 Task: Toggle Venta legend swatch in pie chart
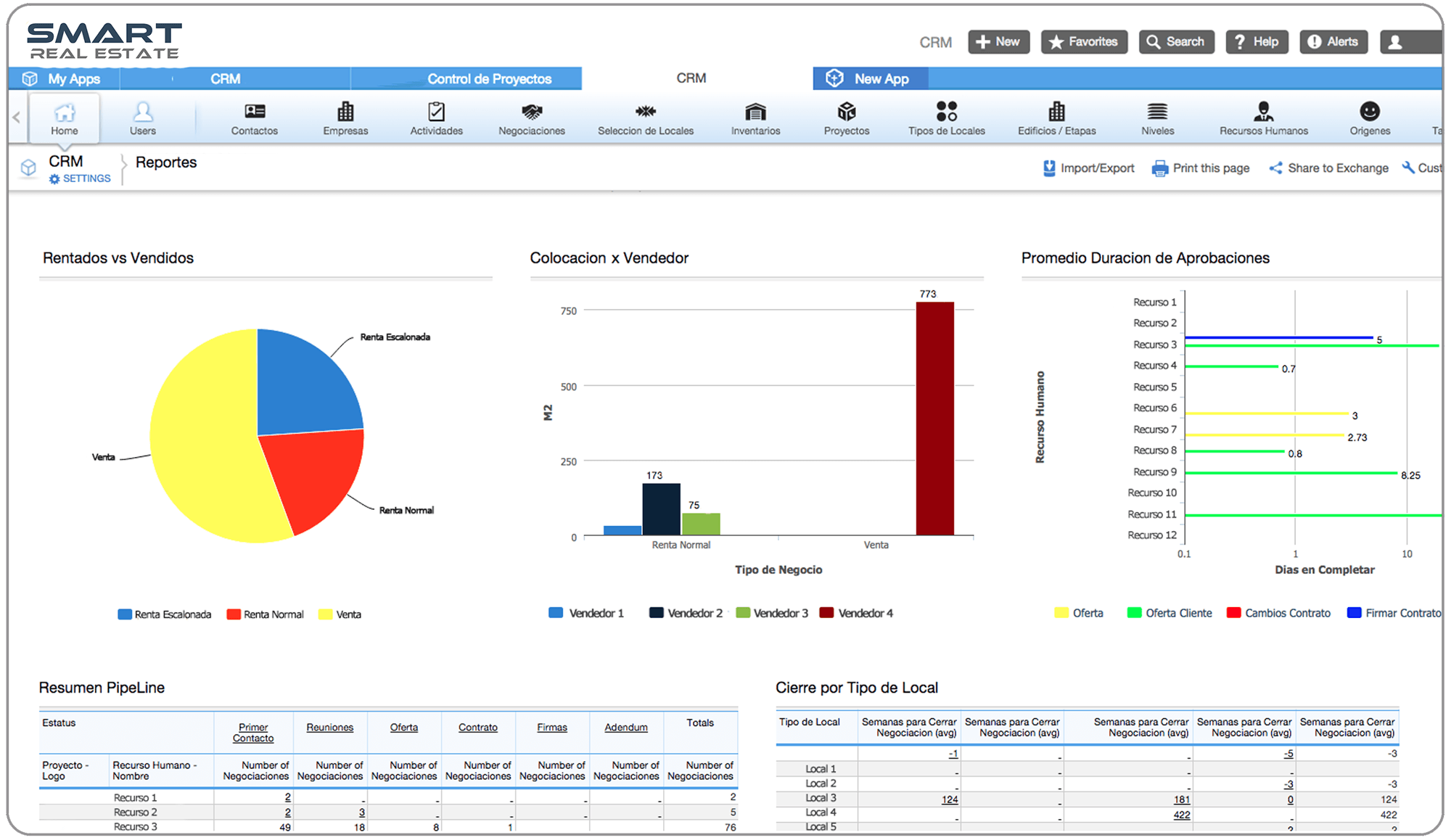click(x=326, y=614)
